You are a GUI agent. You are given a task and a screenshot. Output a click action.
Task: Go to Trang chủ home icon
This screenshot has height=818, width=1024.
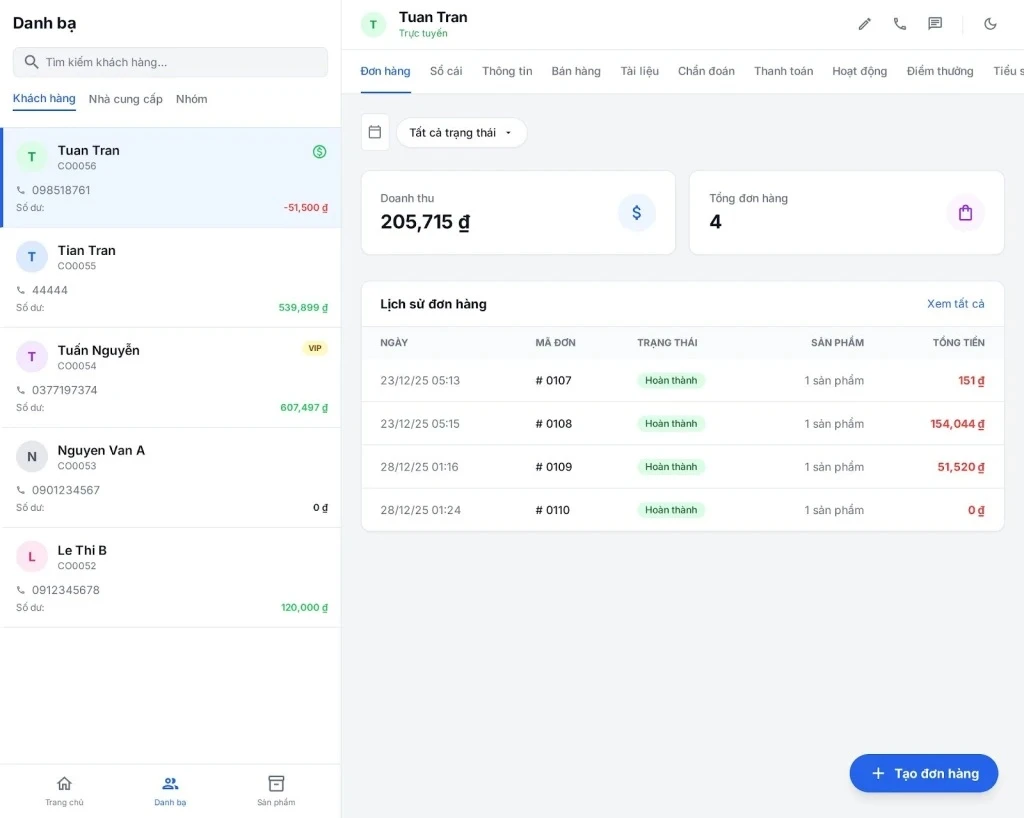click(x=64, y=789)
